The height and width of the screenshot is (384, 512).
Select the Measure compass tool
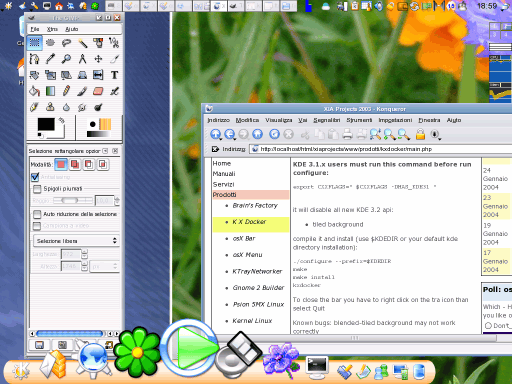[x=82, y=59]
